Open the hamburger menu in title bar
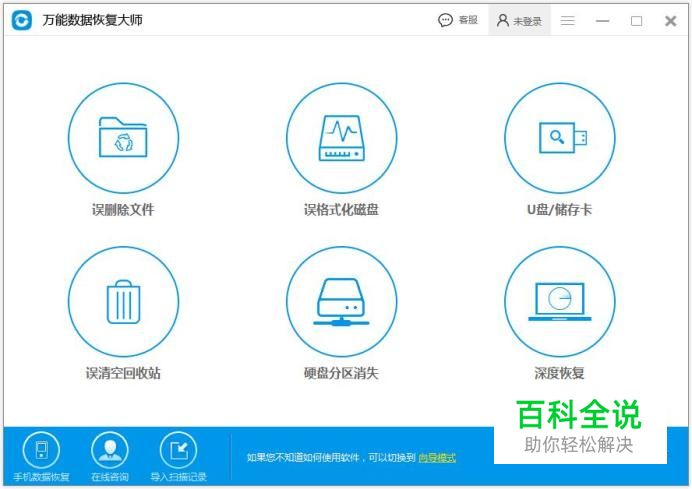Screen dimensions: 692x489 568,21
